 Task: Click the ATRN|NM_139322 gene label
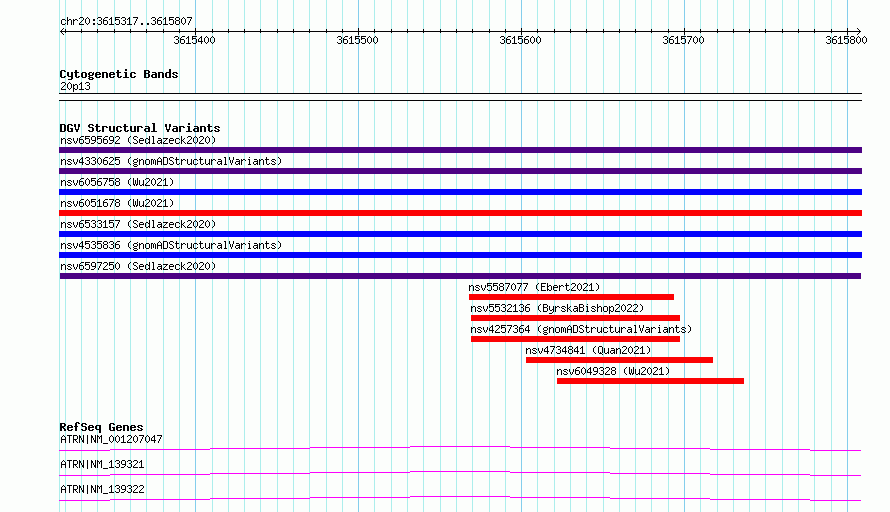tap(102, 489)
